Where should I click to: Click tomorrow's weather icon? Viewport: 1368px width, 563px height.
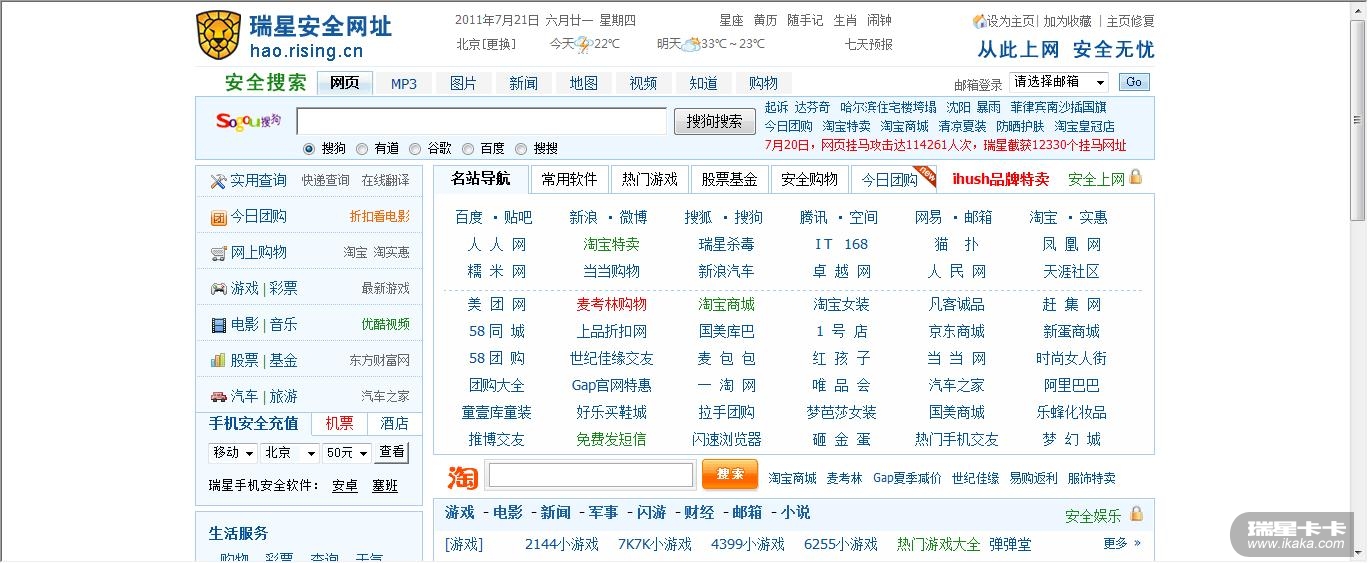pos(691,44)
